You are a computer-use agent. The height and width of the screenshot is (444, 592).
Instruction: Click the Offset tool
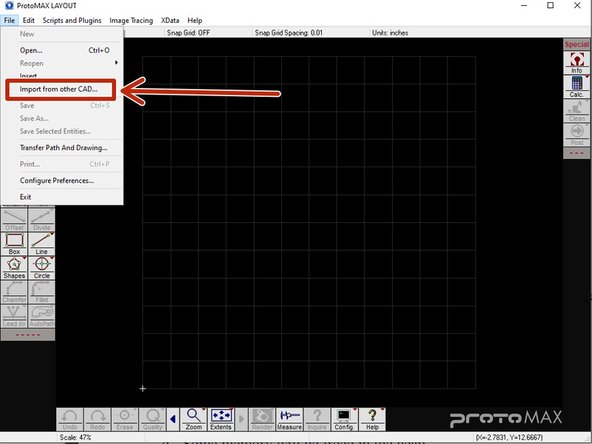14,220
